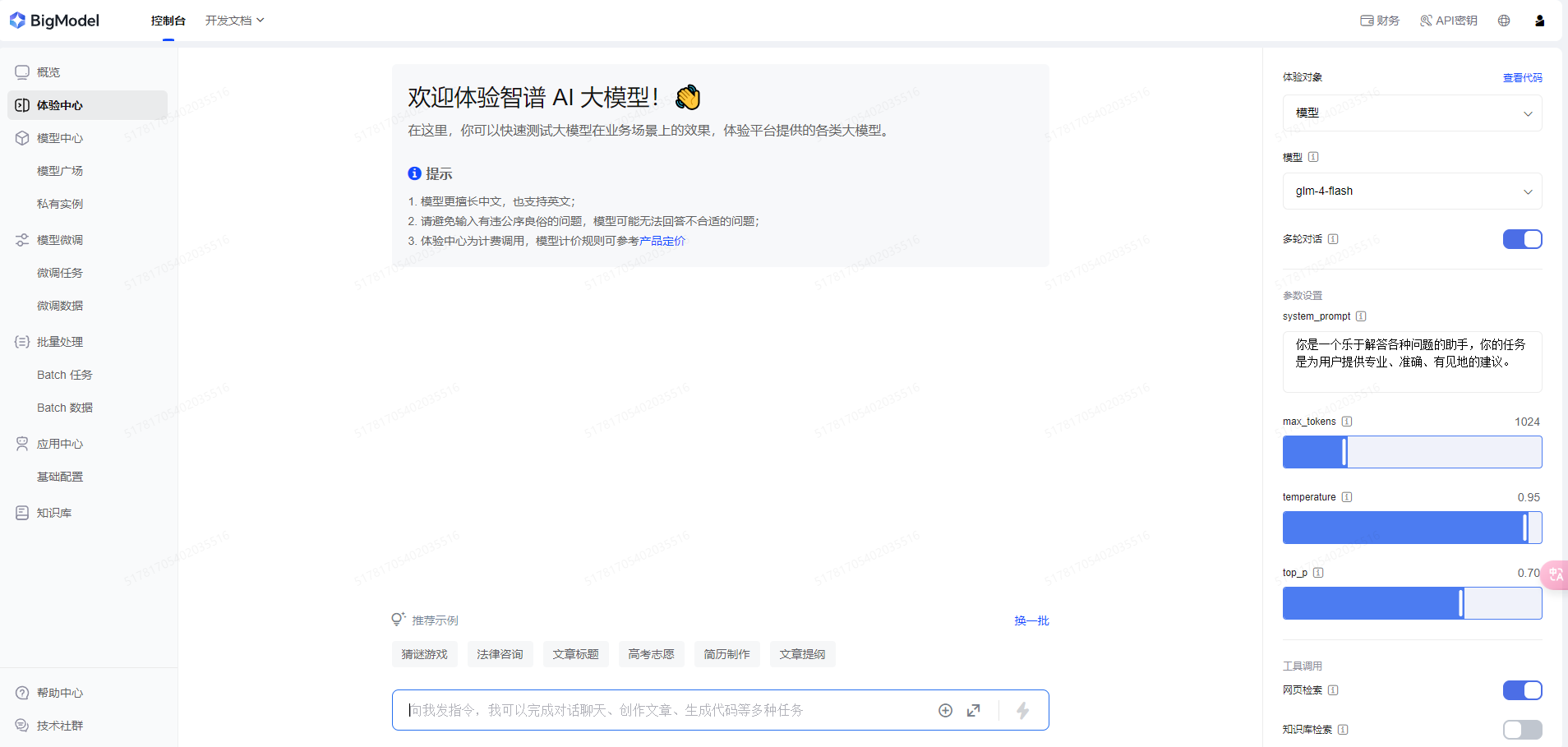1568x747 pixels.
Task: Click the info icon beside max_tokens
Action: (x=1347, y=422)
